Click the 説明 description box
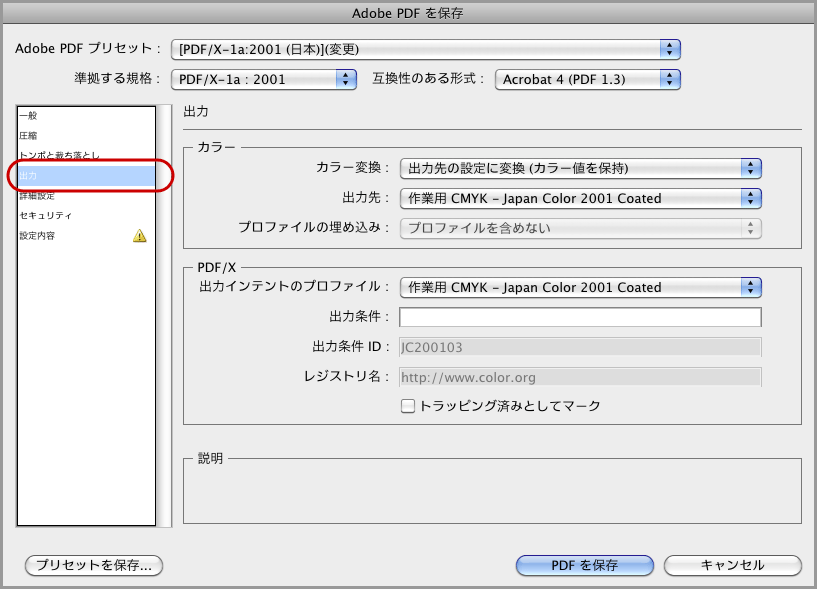Viewport: 817px width, 589px height. coord(492,491)
